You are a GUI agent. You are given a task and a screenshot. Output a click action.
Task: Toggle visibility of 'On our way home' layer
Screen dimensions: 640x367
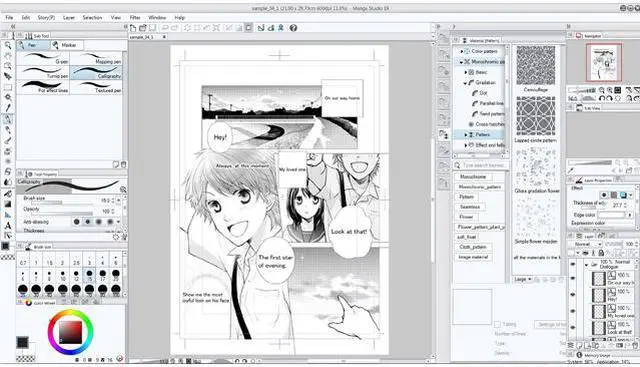pyautogui.click(x=572, y=279)
